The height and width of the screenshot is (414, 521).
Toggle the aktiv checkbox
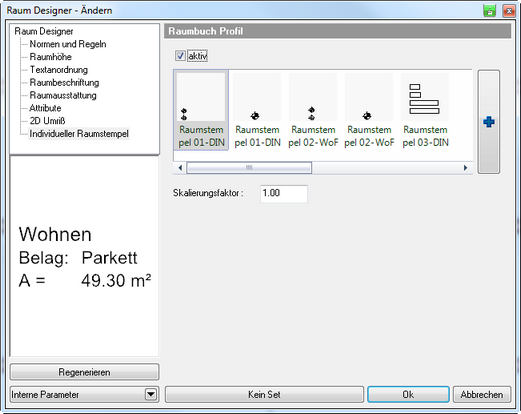[x=180, y=56]
